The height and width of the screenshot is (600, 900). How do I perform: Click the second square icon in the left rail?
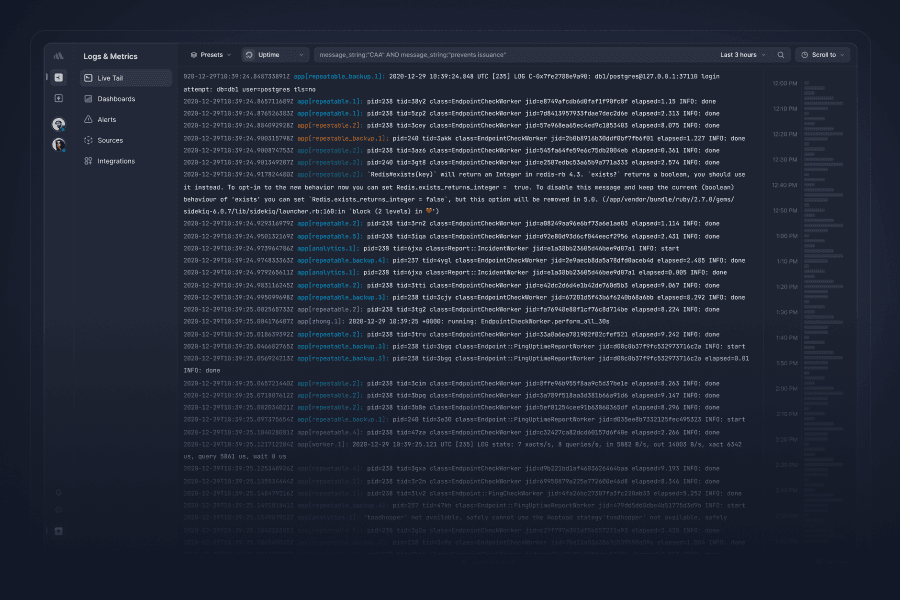coord(59,98)
